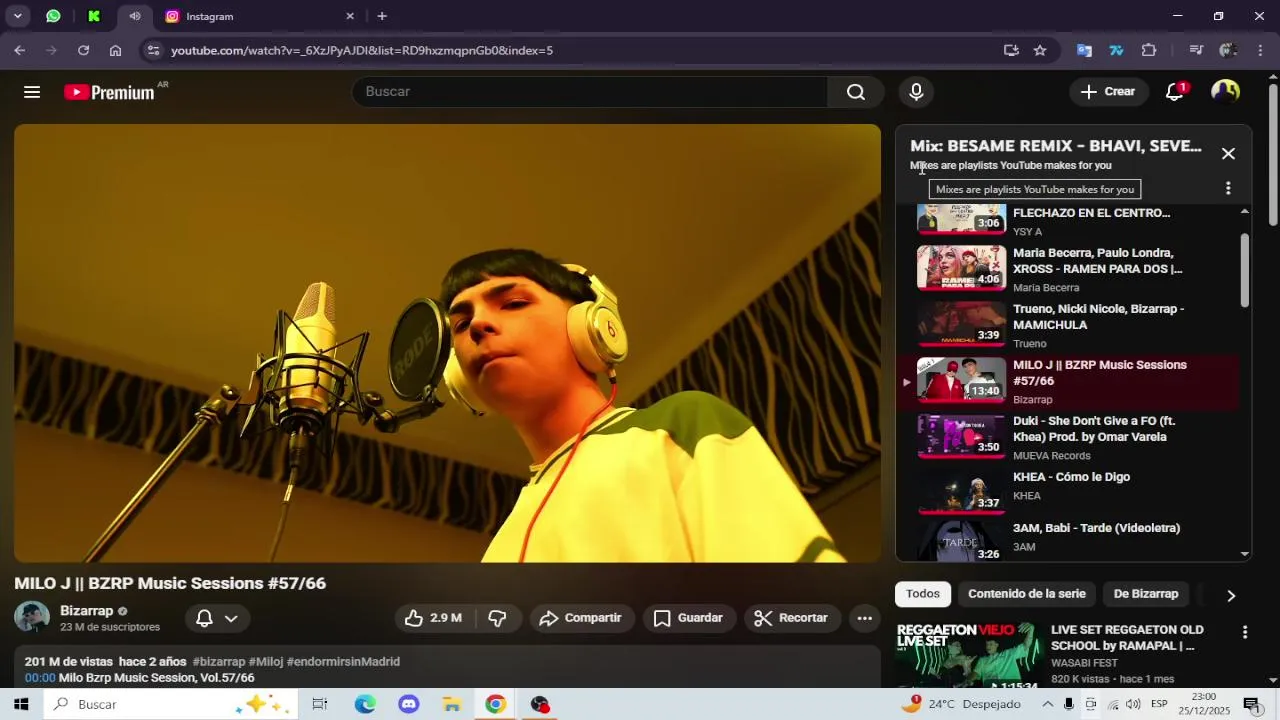The image size is (1280, 720).
Task: Click the address bar URL
Action: click(362, 50)
